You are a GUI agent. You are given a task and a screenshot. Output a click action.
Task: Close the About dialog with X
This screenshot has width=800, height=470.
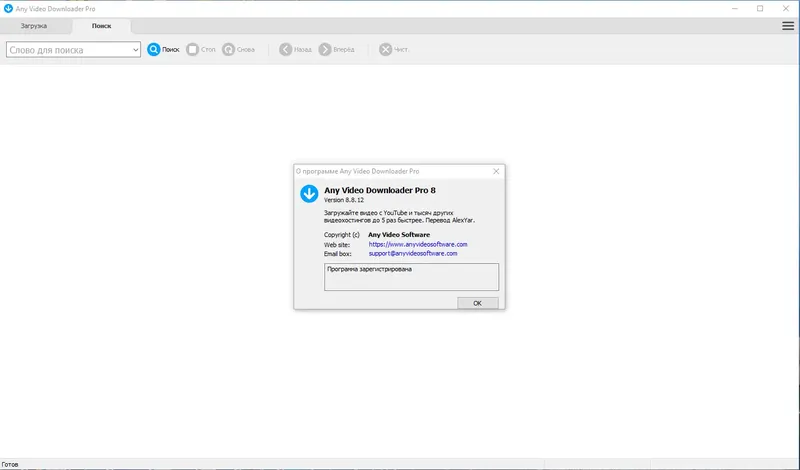pos(496,171)
